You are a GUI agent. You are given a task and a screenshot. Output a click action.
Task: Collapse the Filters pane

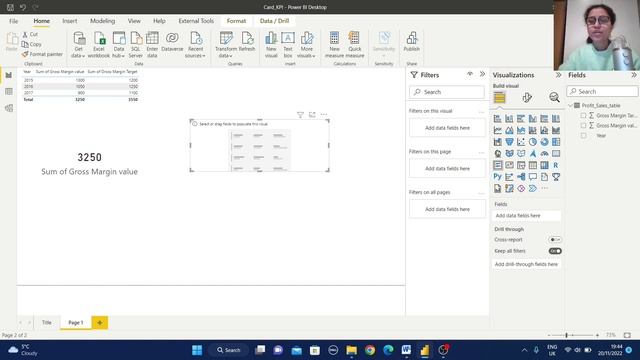482,74
